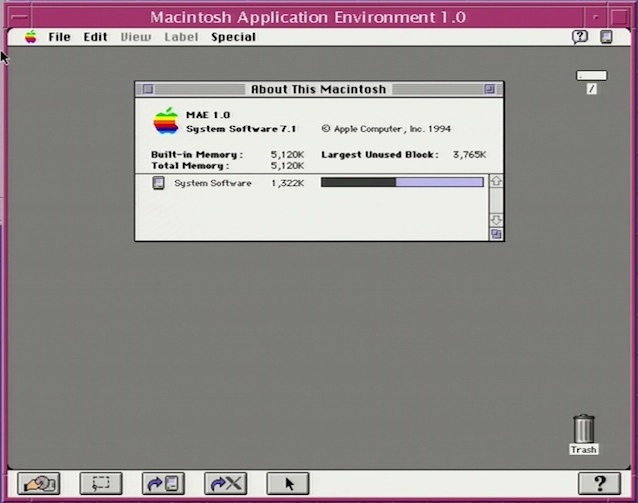Viewport: 638px width, 503px height.
Task: Click the Macintosh Application Environment title bar
Action: 308,17
